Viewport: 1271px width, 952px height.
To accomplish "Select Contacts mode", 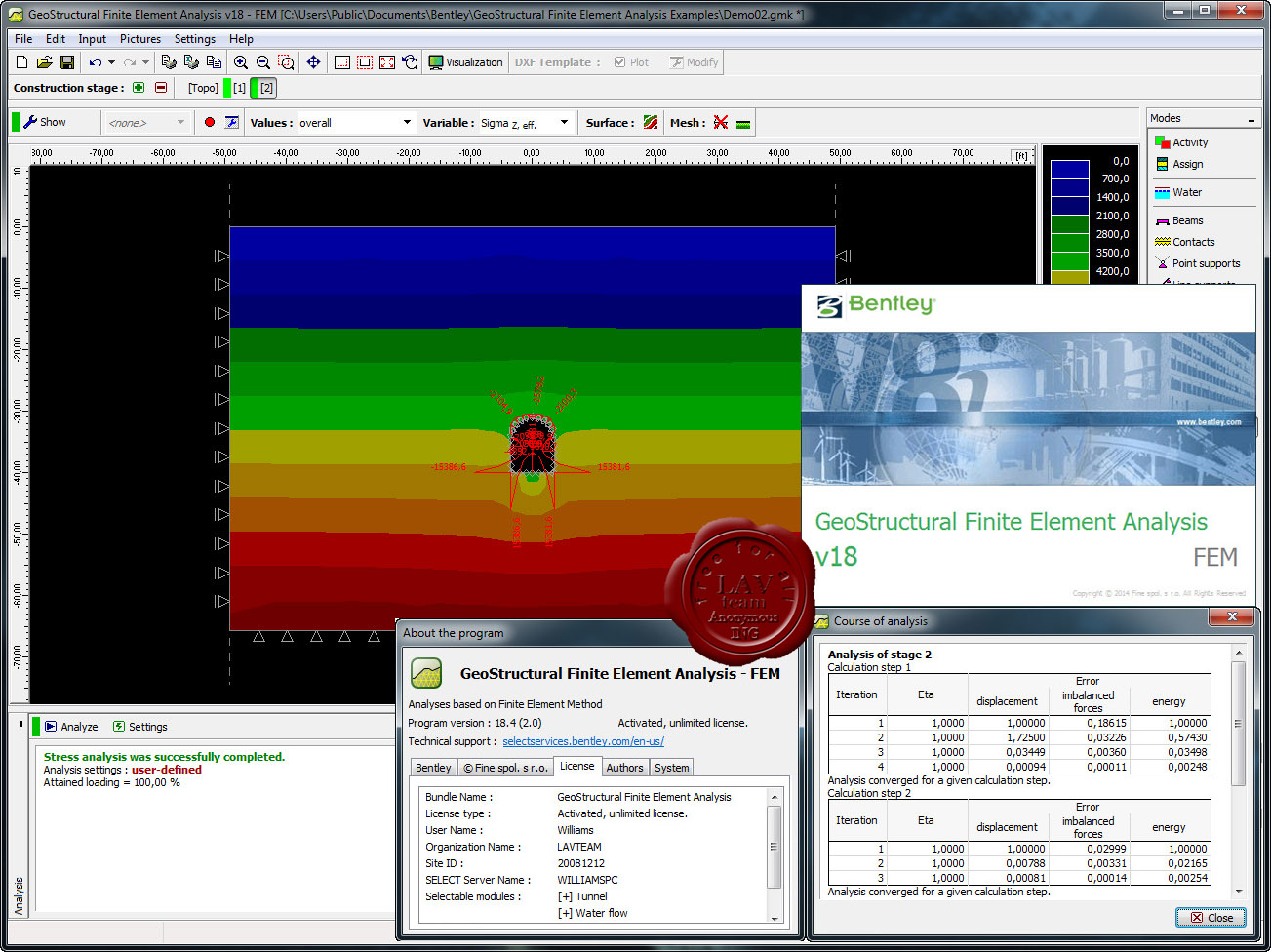I will (1185, 242).
